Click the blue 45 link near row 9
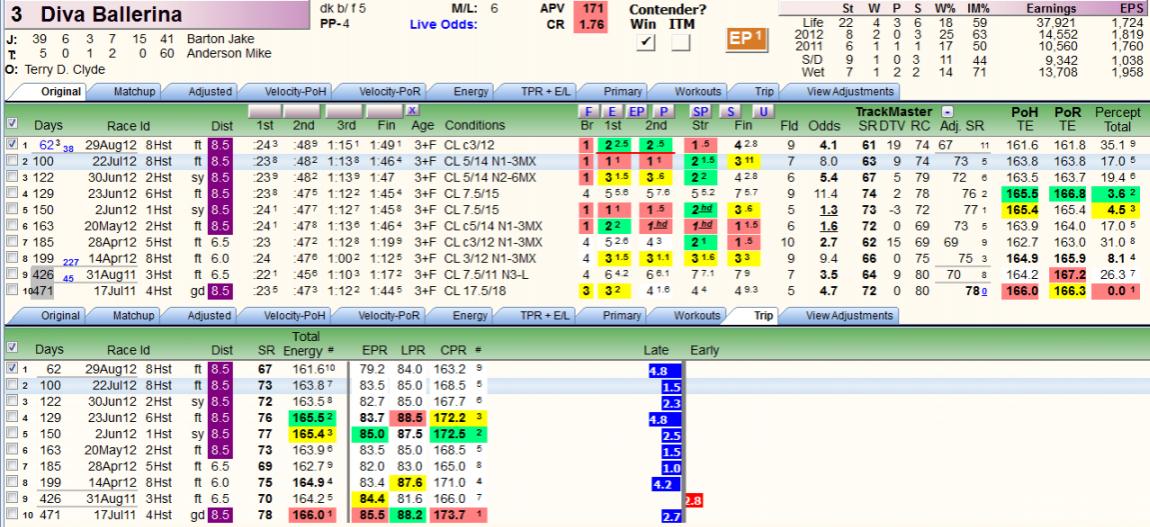 coord(68,279)
